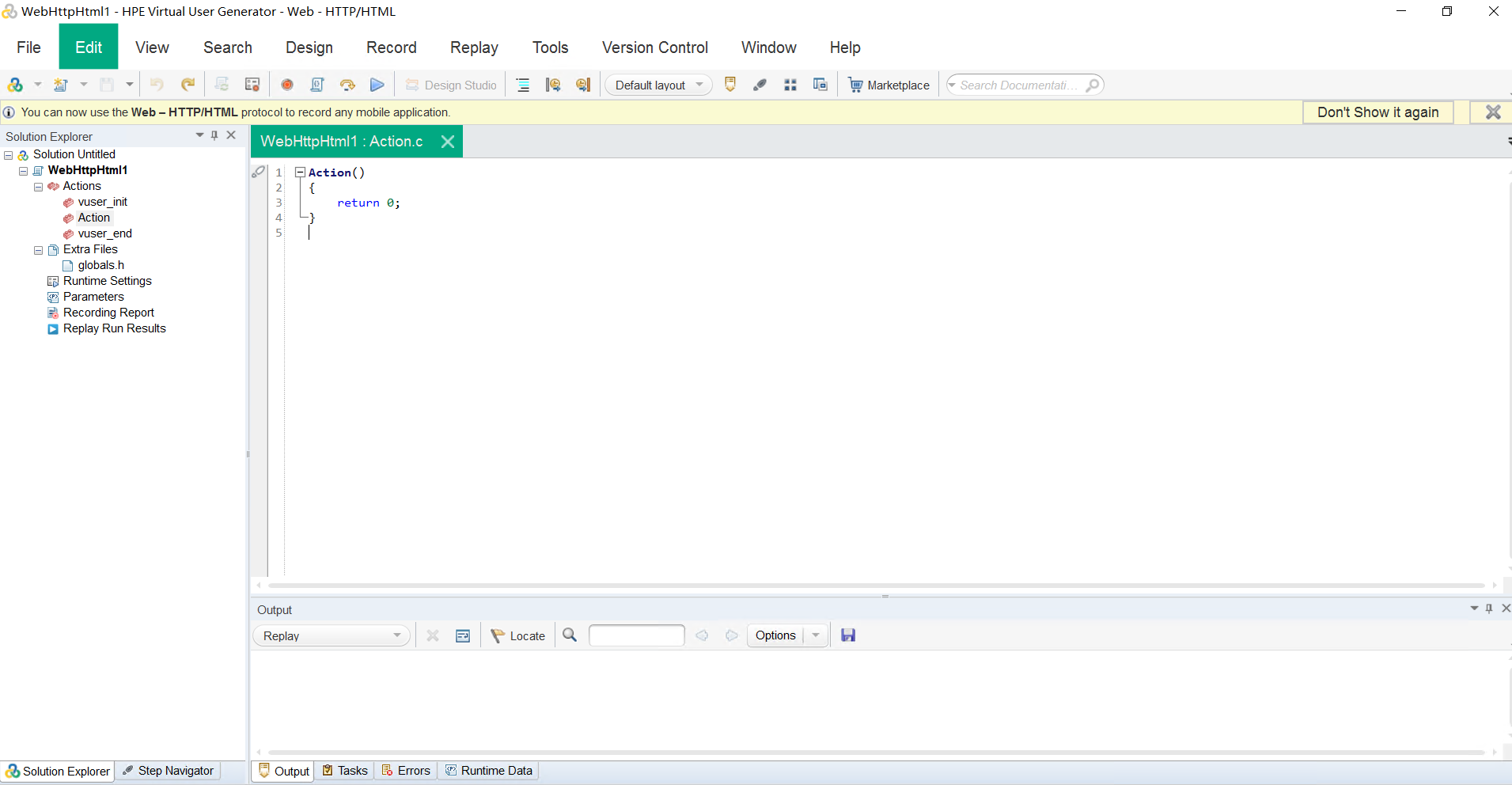
Task: Click the snapshot windows toolbar icon
Action: [x=820, y=85]
